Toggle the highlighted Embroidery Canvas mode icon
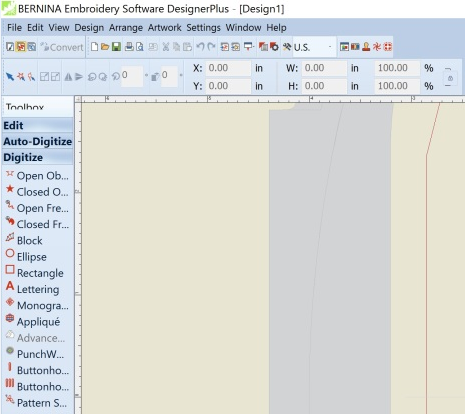 (21, 47)
